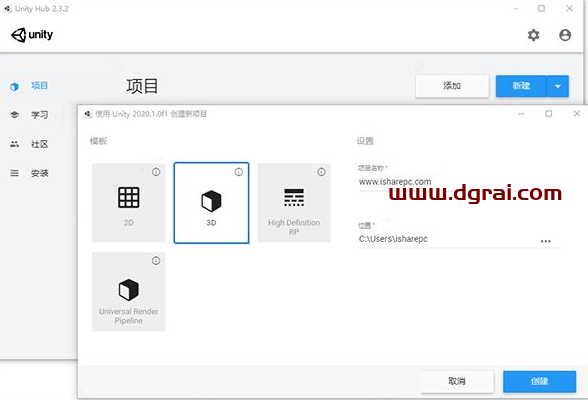Browse location with the three-dots button
588x400 pixels.
coord(546,241)
